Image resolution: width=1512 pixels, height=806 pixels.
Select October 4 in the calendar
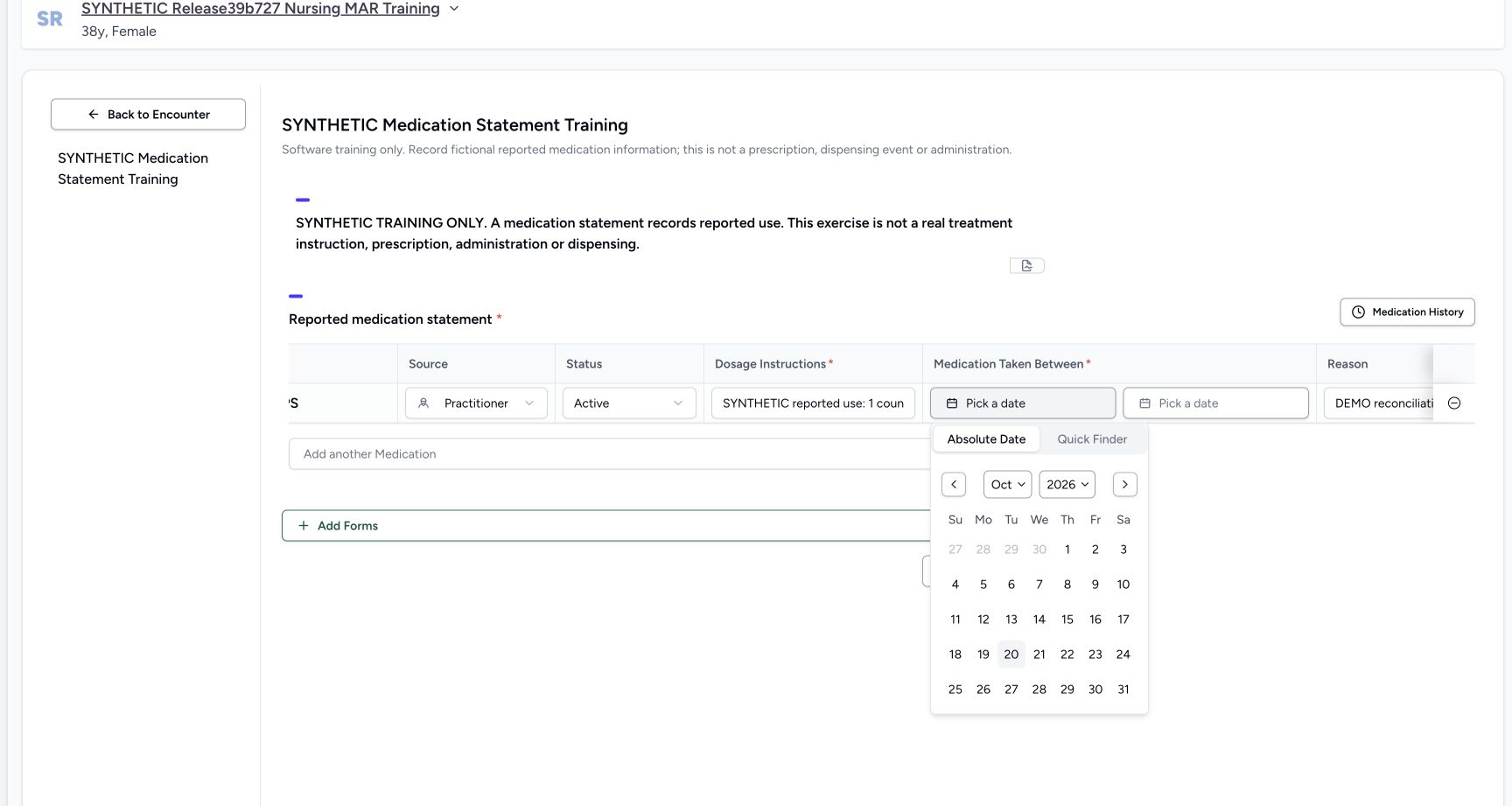pos(955,585)
